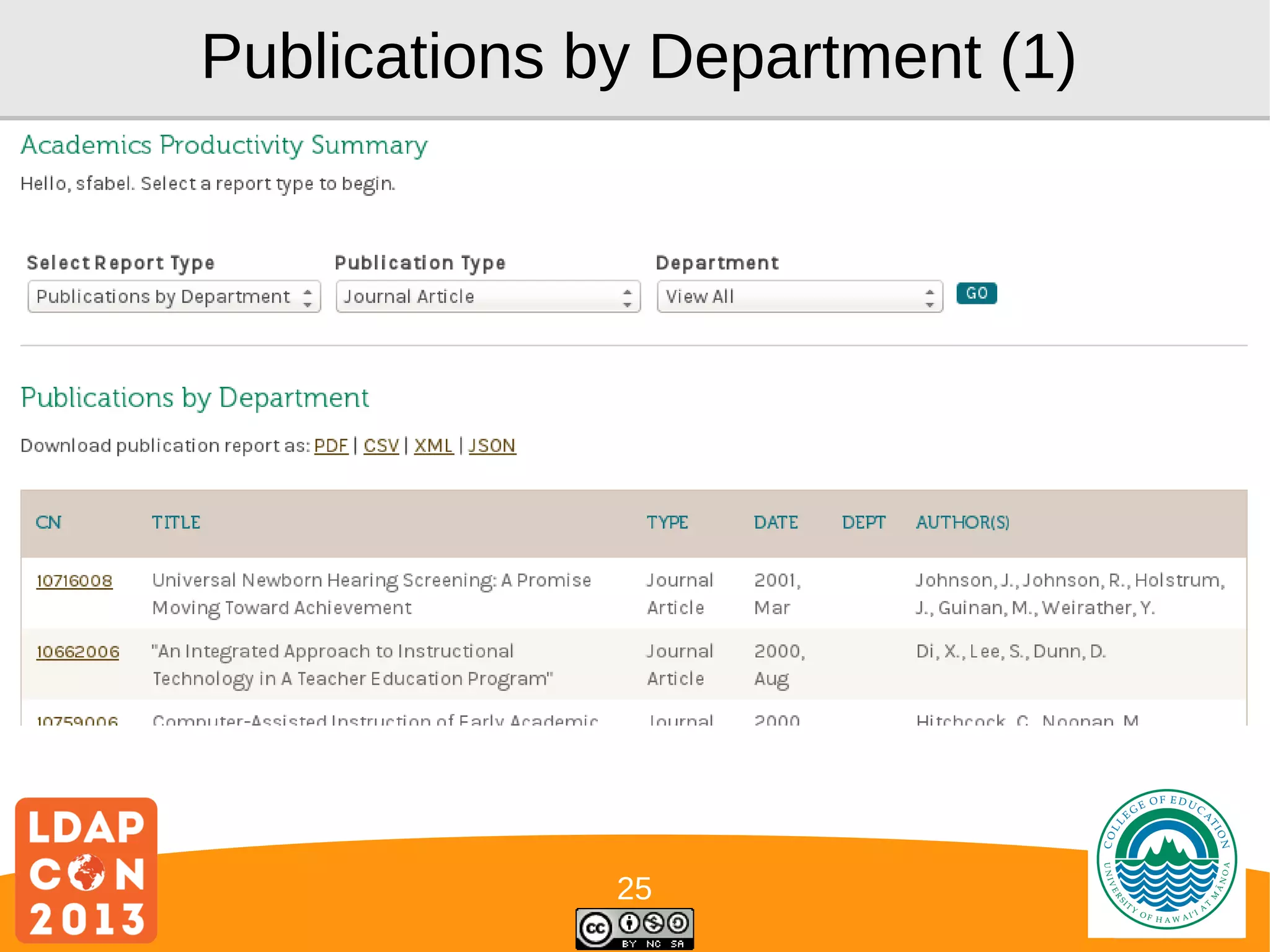Click authors 'Di, X., Lee, S., Dunn, D.'
The width and height of the screenshot is (1270, 952).
click(1011, 652)
